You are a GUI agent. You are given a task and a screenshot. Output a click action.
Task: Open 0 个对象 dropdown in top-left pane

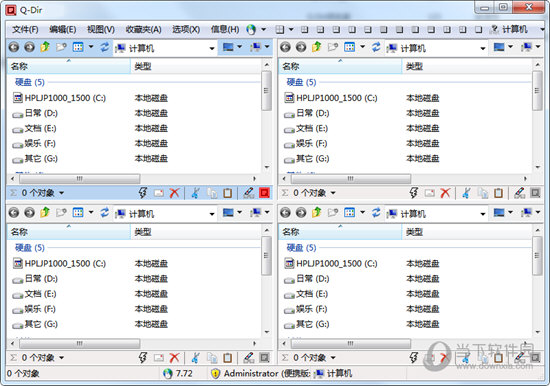62,193
